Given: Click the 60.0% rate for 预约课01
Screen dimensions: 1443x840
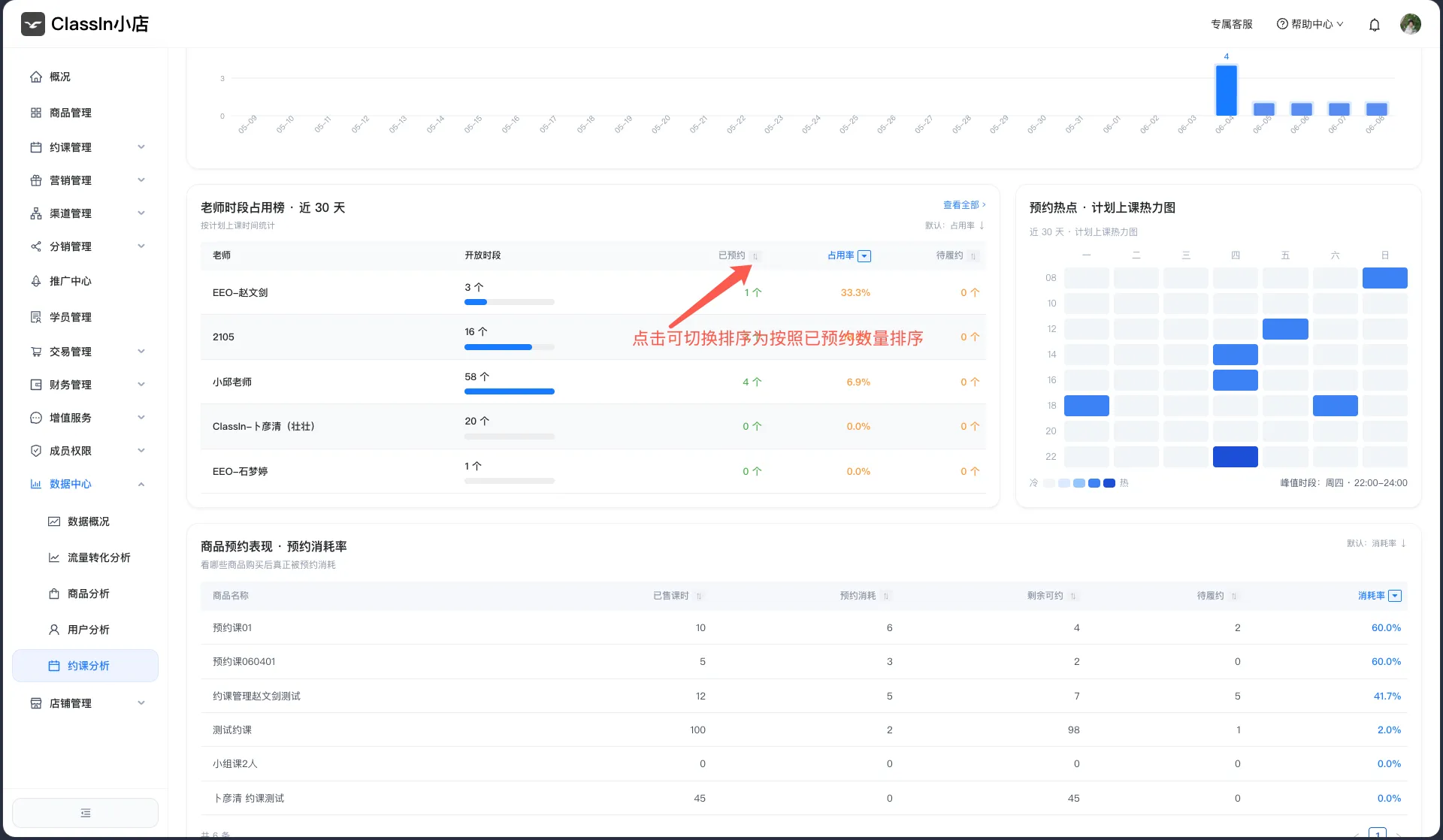Looking at the screenshot, I should (x=1386, y=628).
